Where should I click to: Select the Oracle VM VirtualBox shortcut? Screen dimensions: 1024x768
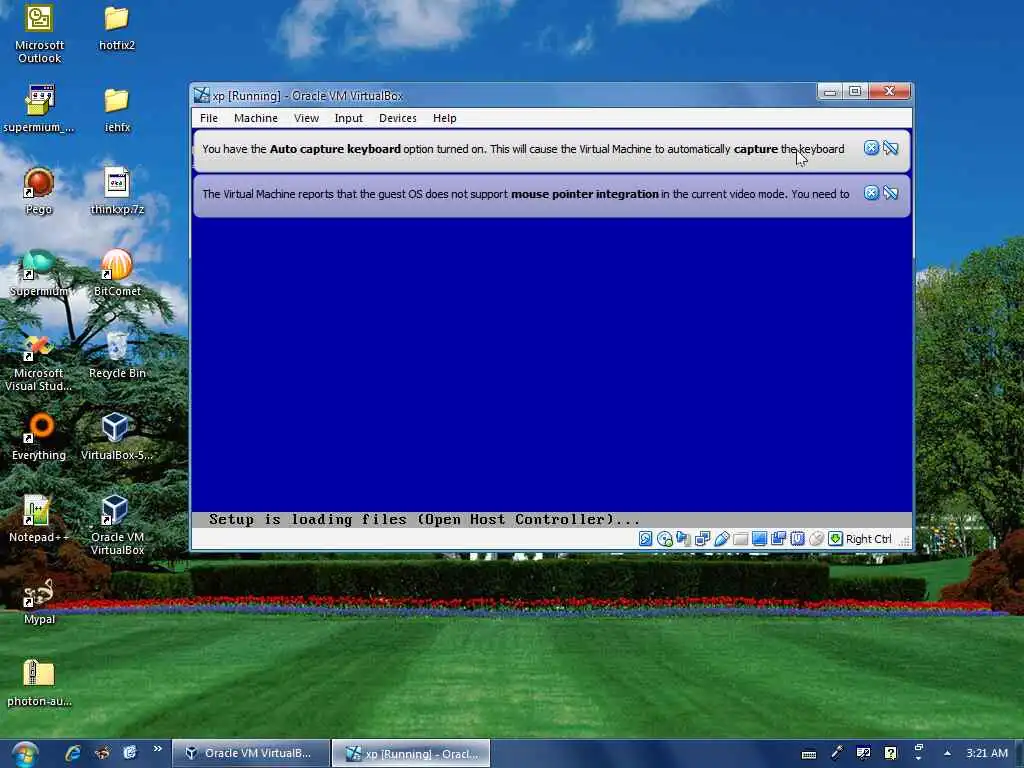117,526
